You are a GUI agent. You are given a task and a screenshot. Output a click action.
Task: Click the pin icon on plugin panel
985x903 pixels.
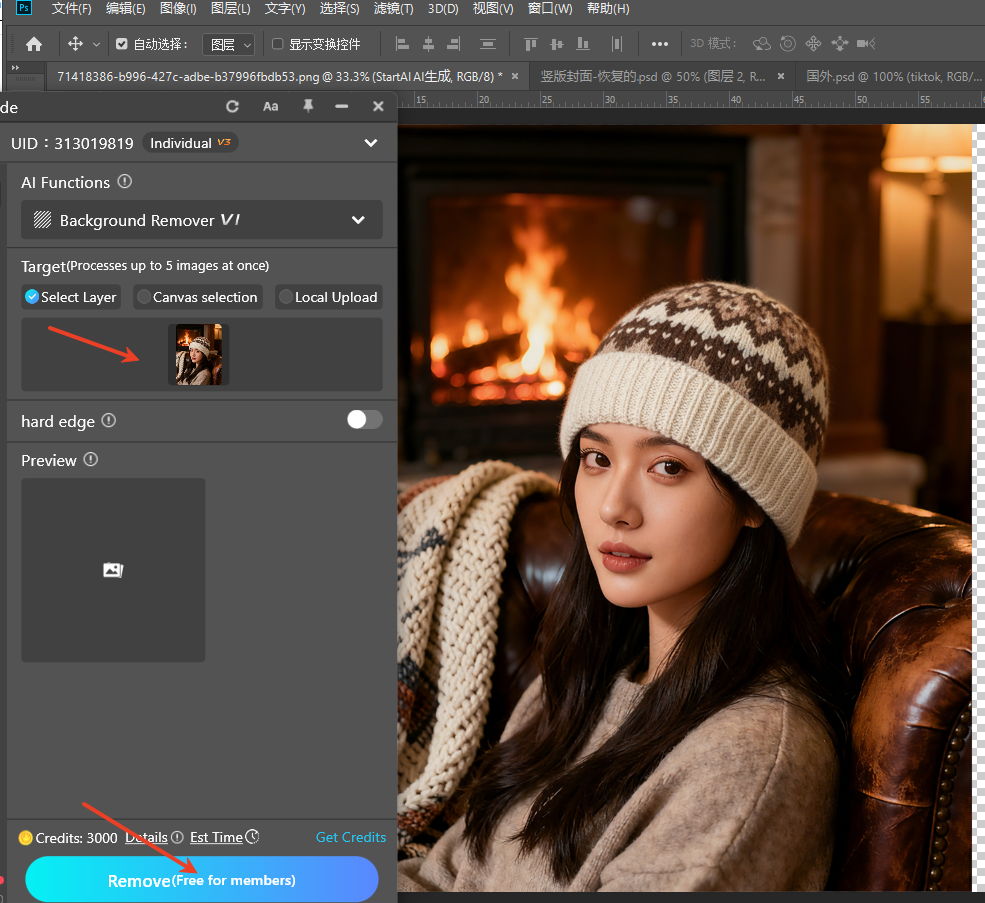307,106
